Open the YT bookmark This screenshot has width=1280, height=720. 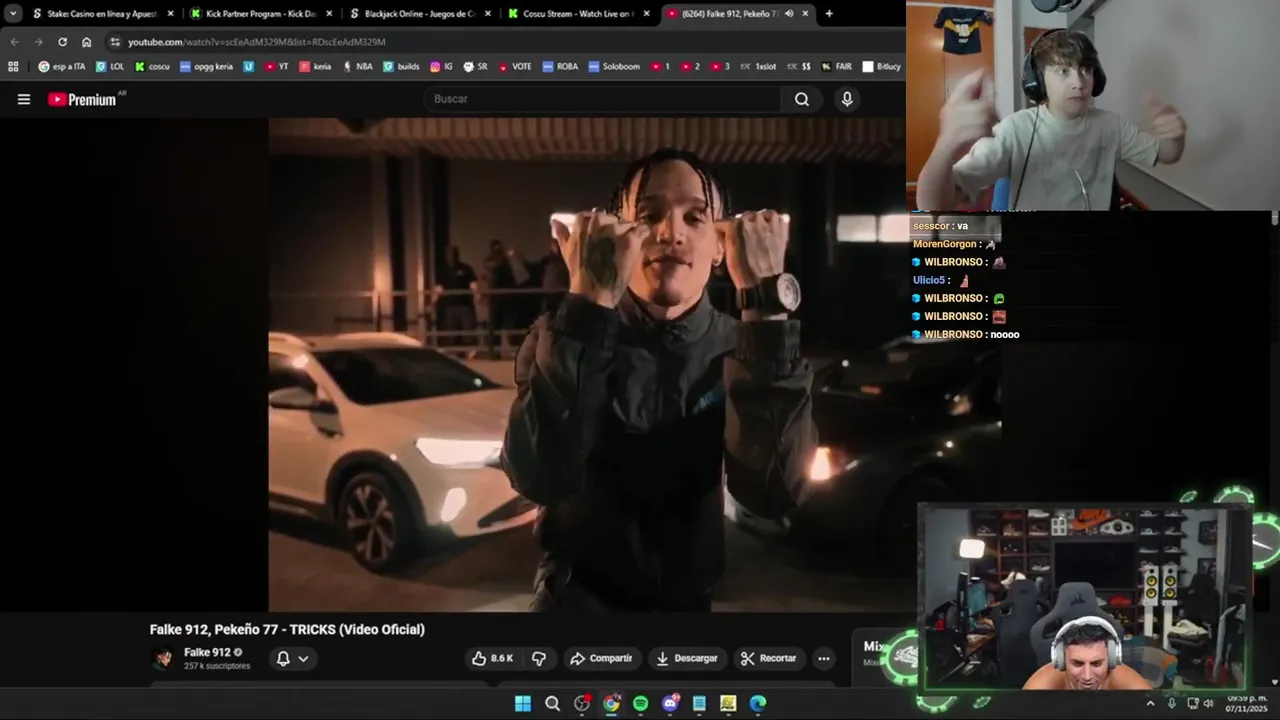(277, 67)
